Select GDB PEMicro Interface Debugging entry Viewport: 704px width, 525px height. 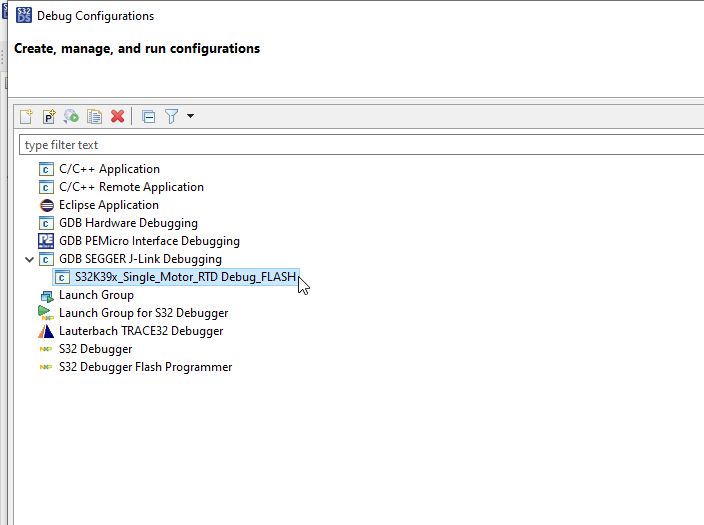click(149, 241)
